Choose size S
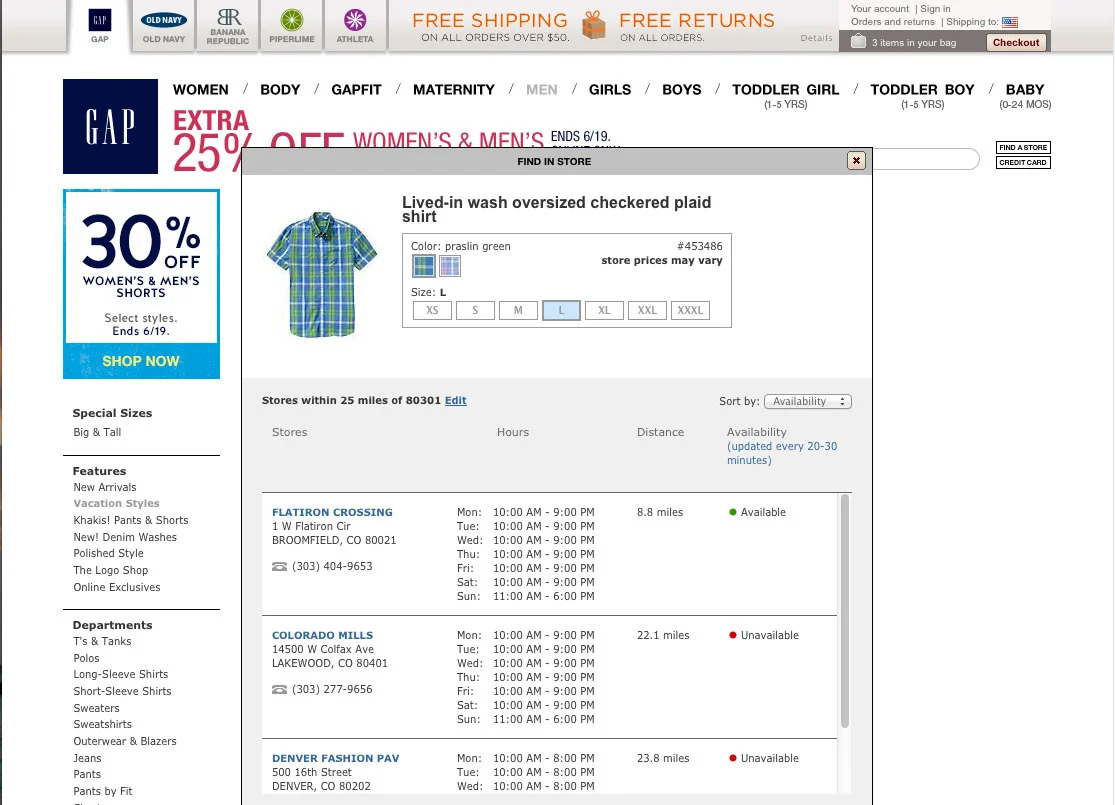Screen dimensions: 1115x805 coord(475,311)
